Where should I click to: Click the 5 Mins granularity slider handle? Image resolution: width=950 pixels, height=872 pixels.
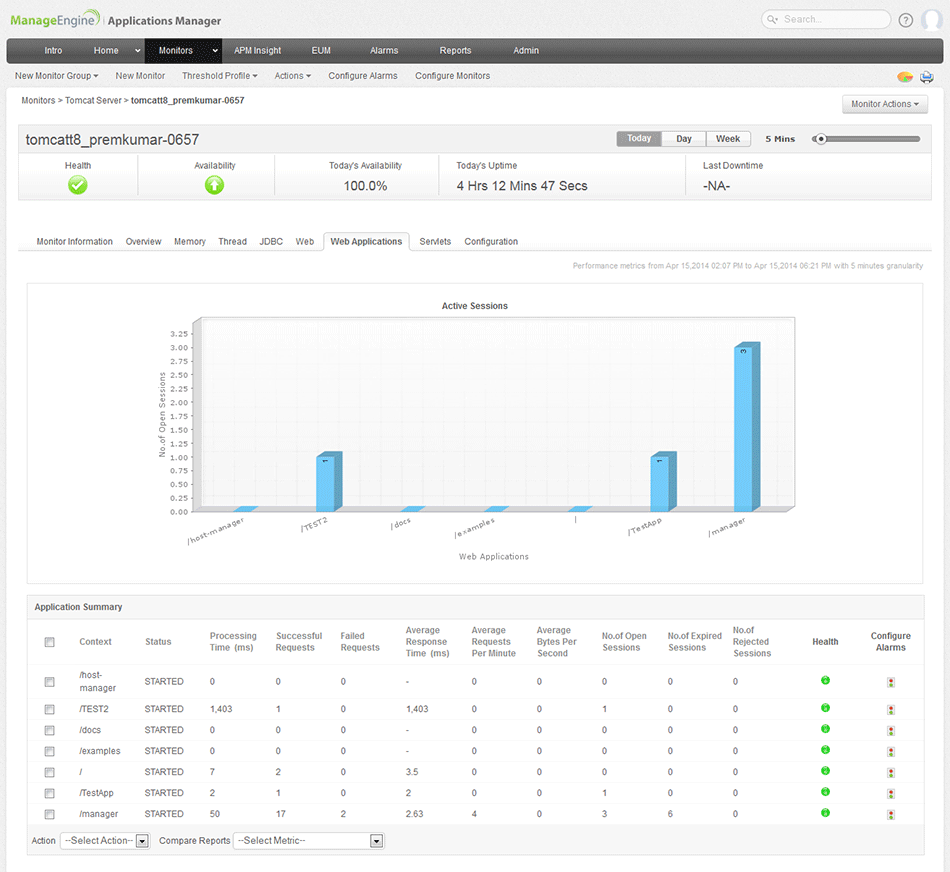click(x=821, y=139)
